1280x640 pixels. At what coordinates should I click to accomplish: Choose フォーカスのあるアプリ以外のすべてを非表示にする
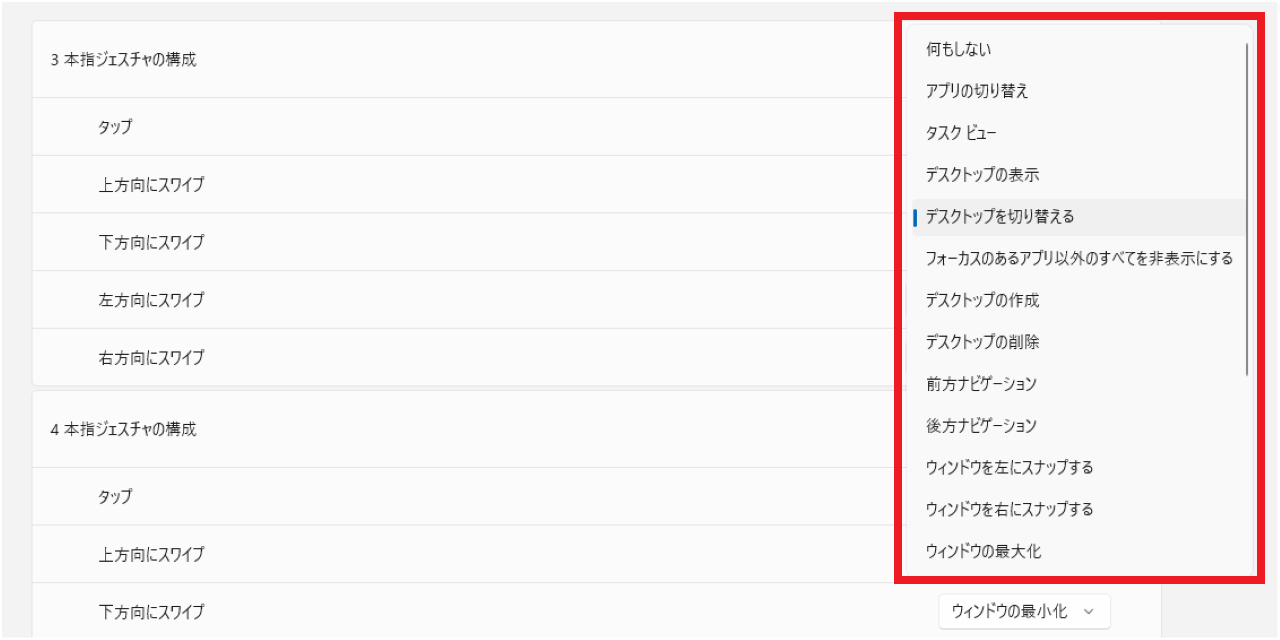click(1079, 259)
